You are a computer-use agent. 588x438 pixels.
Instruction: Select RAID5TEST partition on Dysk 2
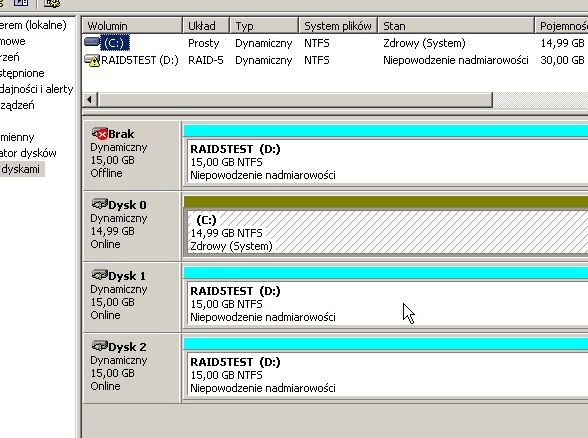tap(386, 375)
